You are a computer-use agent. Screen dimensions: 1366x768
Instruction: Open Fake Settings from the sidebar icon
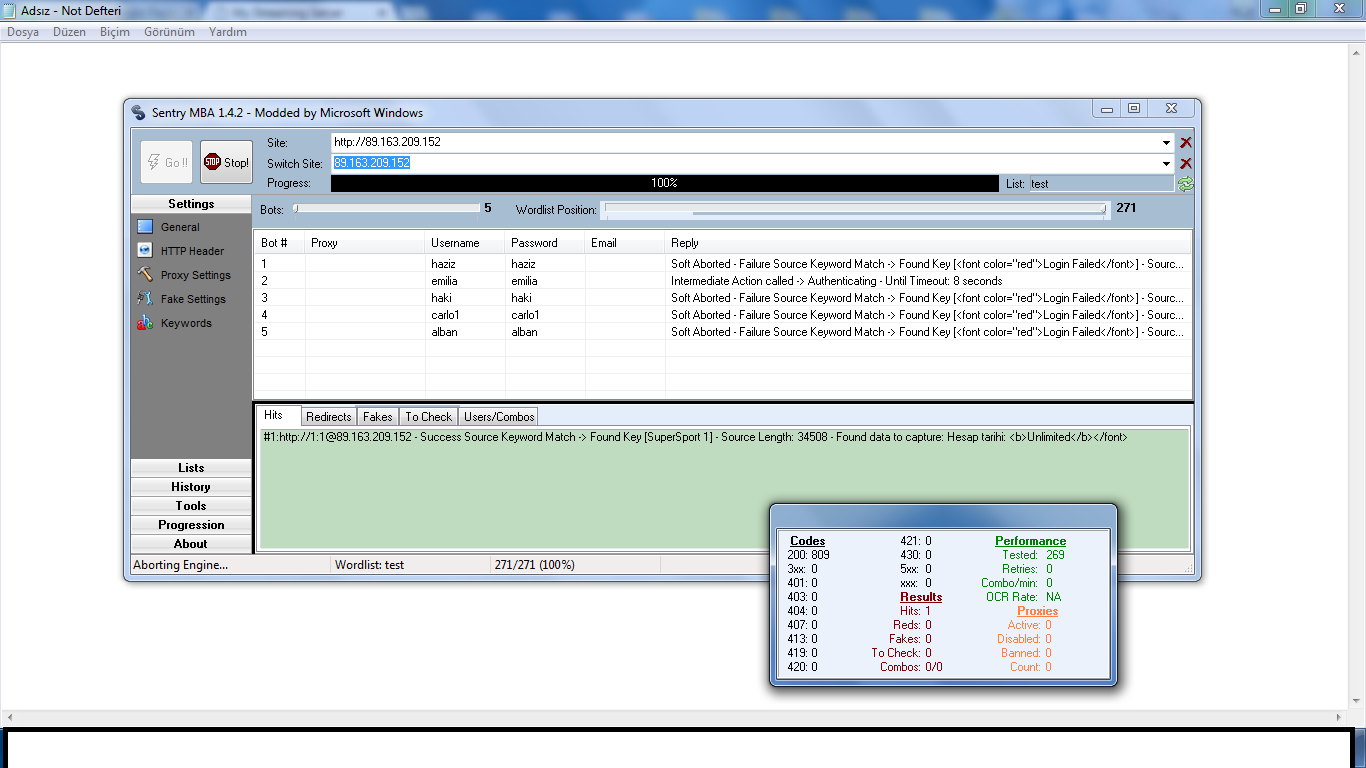(145, 299)
